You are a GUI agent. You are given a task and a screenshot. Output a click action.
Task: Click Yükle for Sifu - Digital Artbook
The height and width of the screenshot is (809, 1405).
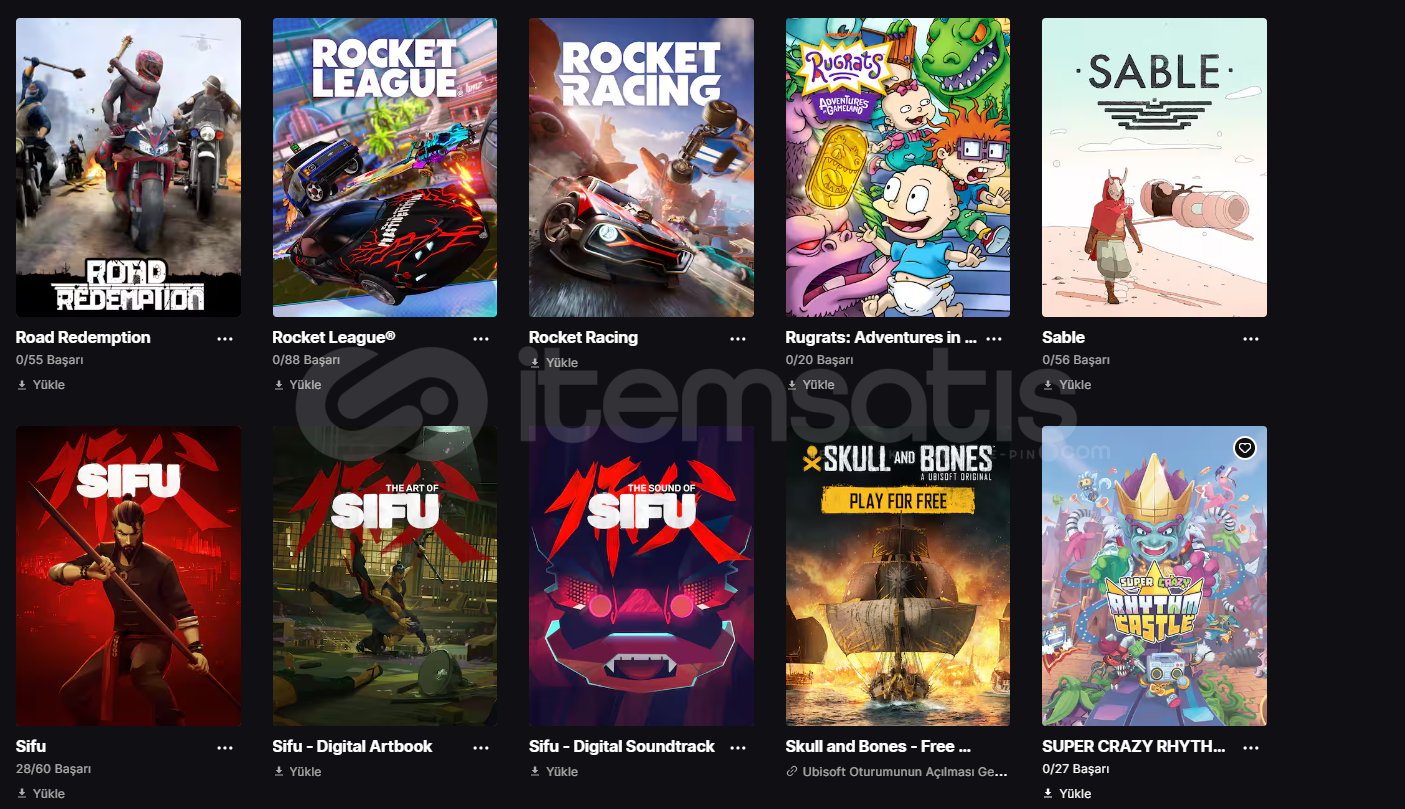[x=297, y=771]
